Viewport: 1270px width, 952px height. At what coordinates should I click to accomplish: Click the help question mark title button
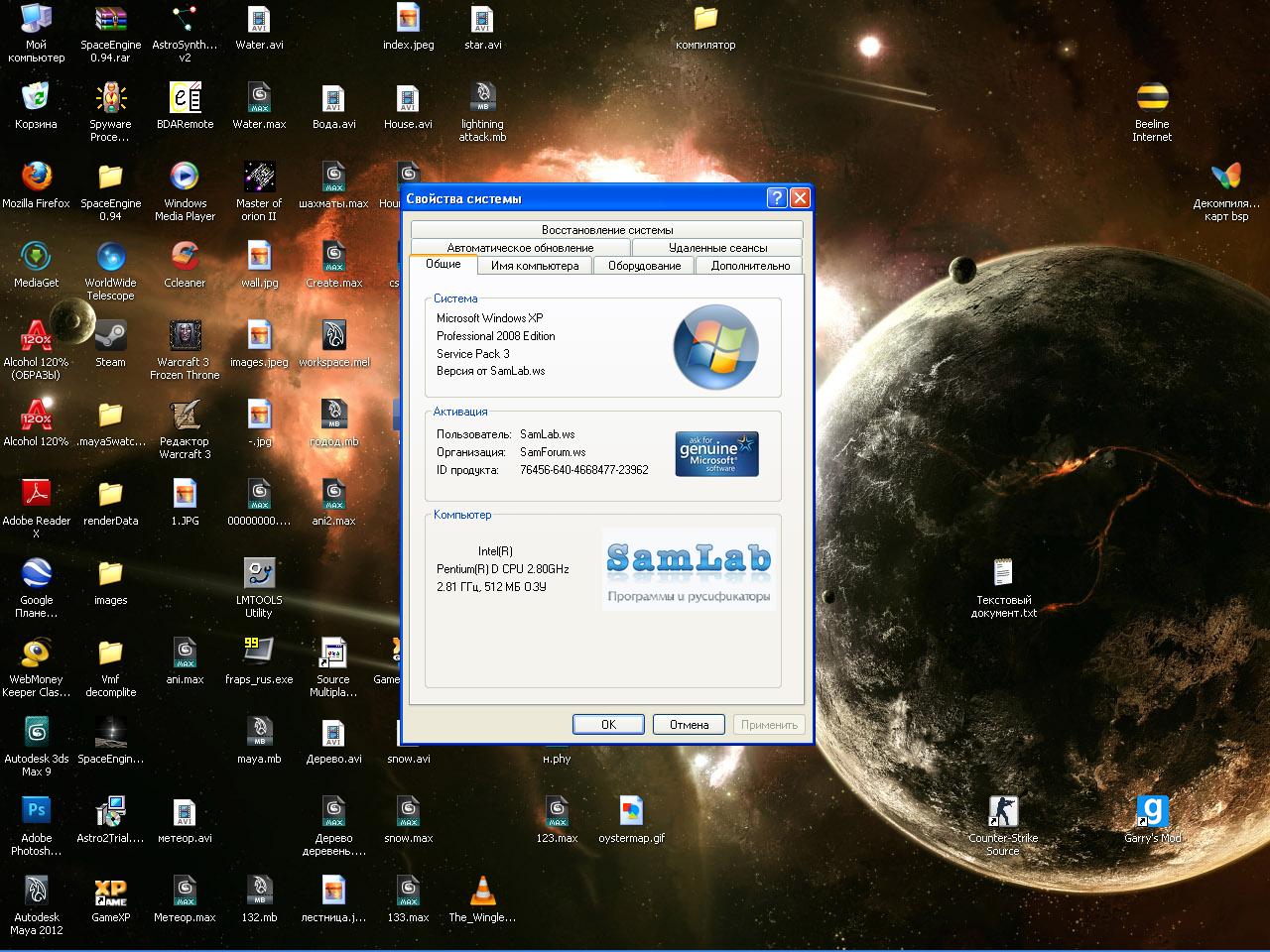tap(777, 197)
